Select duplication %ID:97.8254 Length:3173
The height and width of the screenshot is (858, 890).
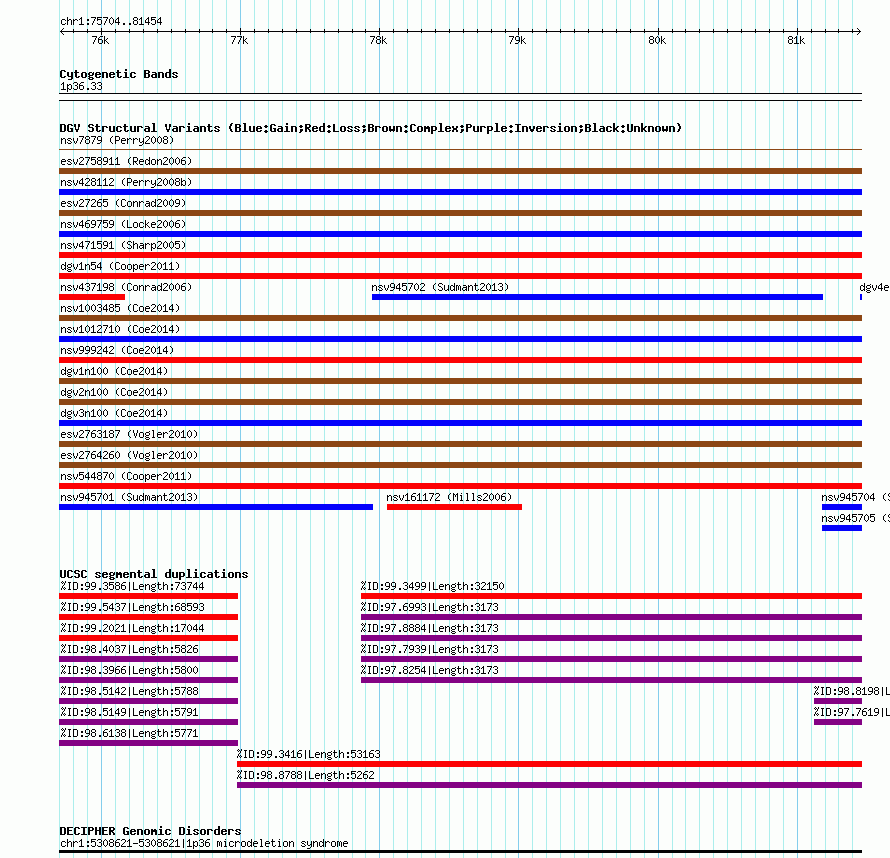(611, 680)
